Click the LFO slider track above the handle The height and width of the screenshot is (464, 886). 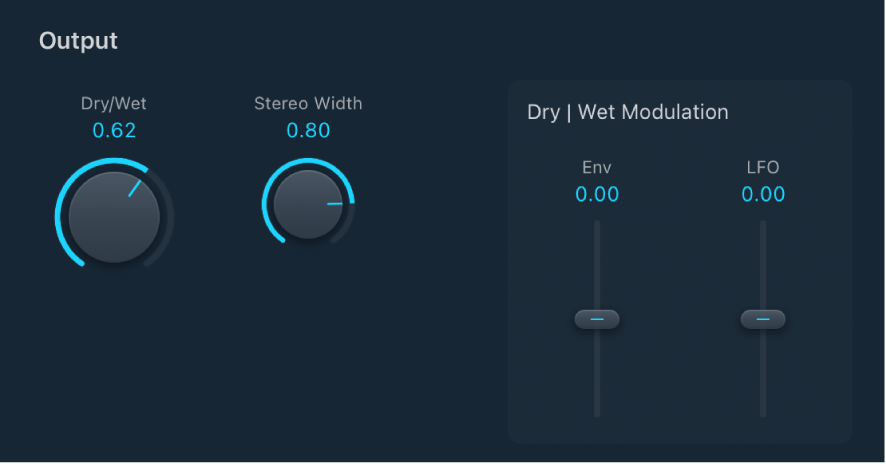tap(763, 260)
